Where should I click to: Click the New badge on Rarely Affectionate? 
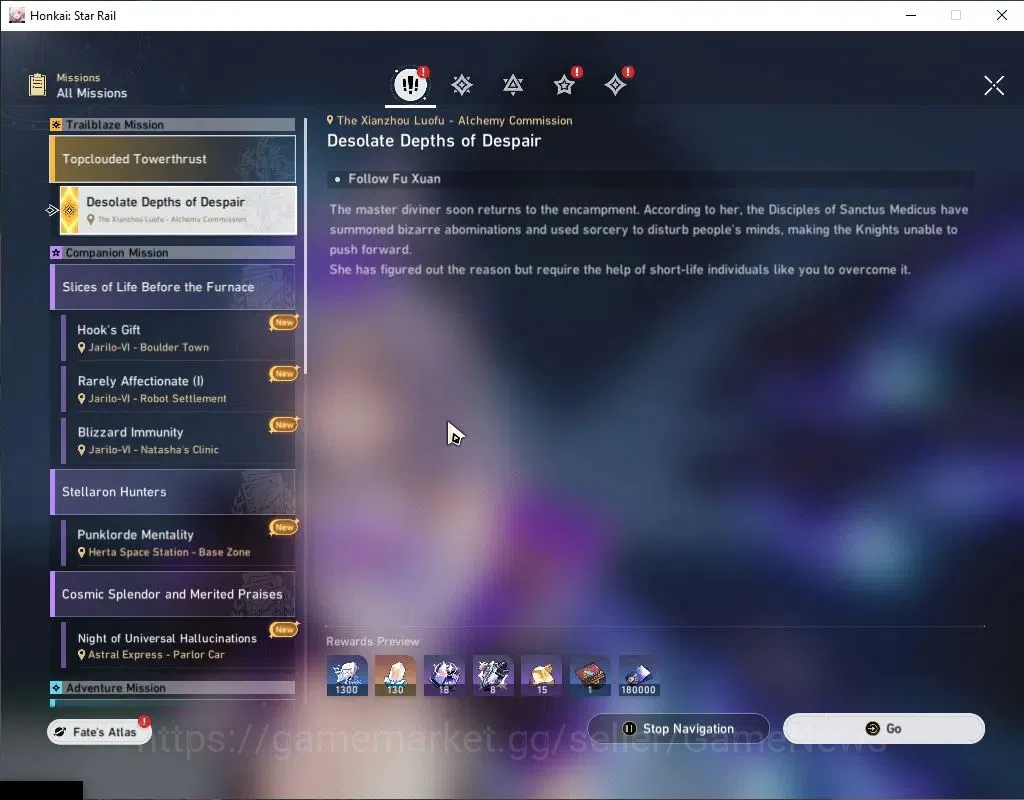point(284,374)
